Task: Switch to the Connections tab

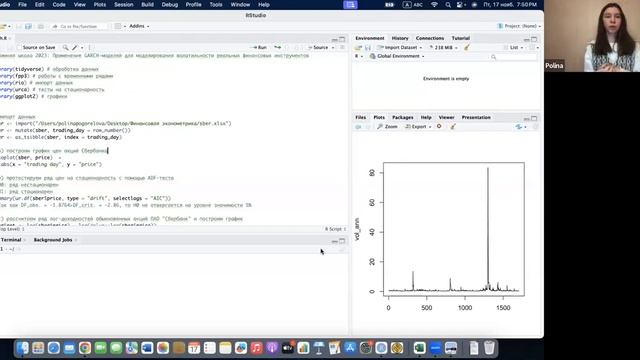Action: coord(430,38)
